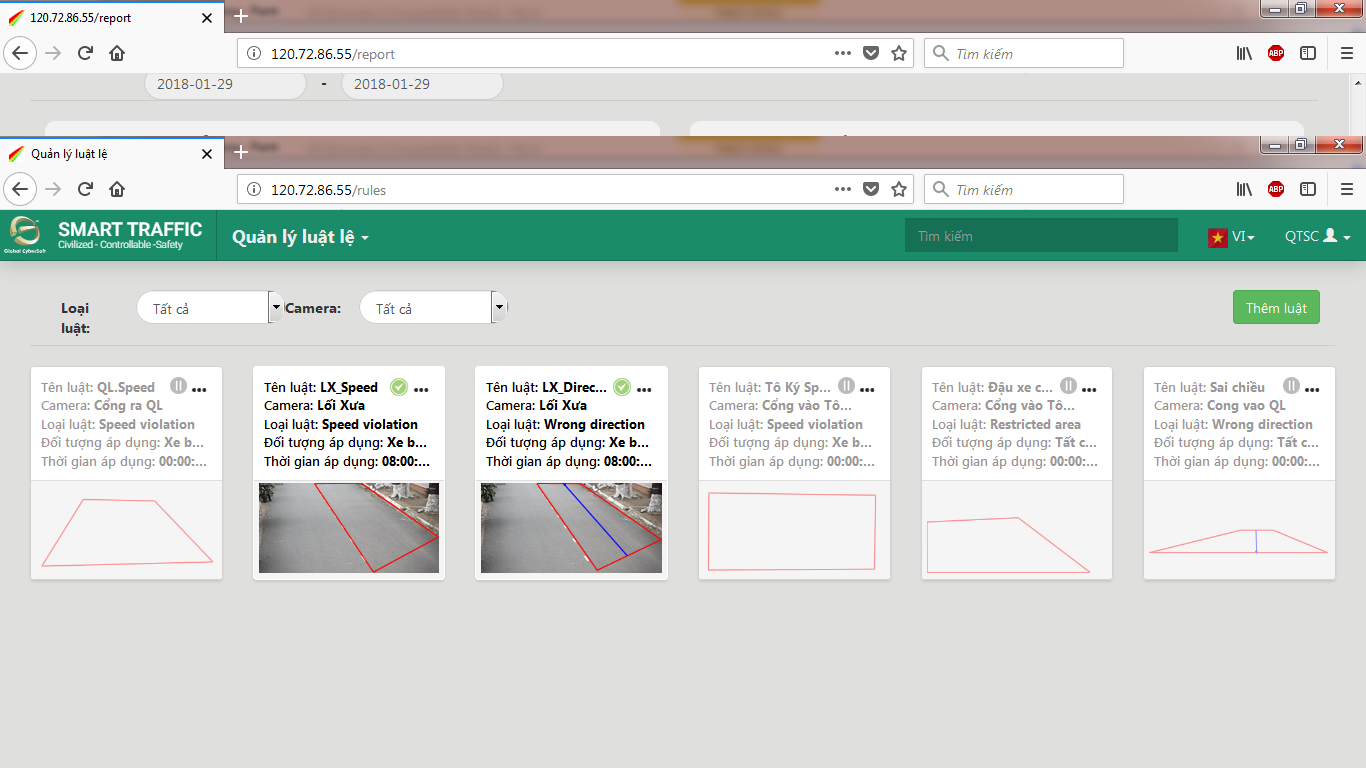
Task: Select the 120.72.86.55/report tab
Action: (111, 18)
